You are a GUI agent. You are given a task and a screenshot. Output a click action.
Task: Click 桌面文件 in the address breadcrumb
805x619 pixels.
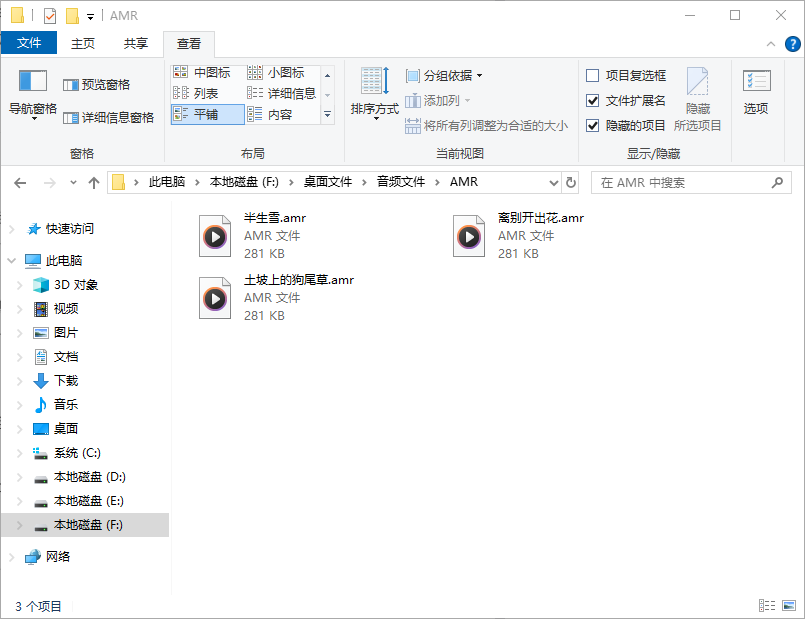pos(328,182)
